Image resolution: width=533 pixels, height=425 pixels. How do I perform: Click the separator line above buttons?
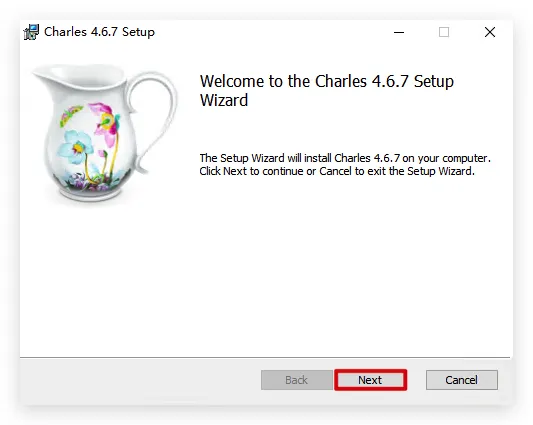[265, 357]
